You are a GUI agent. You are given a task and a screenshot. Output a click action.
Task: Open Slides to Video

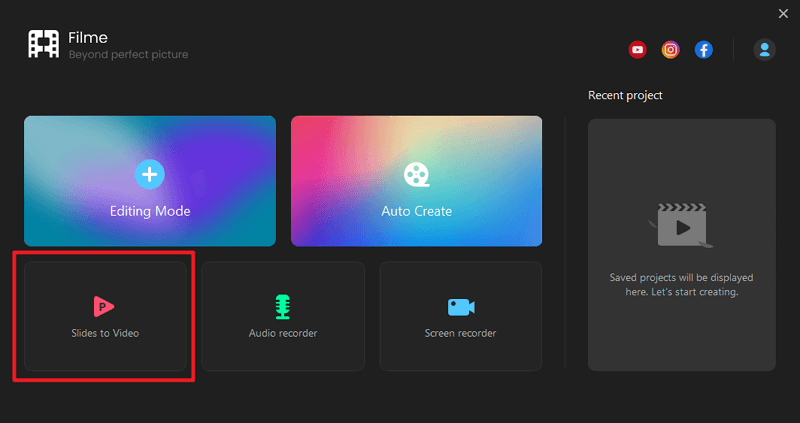105,316
